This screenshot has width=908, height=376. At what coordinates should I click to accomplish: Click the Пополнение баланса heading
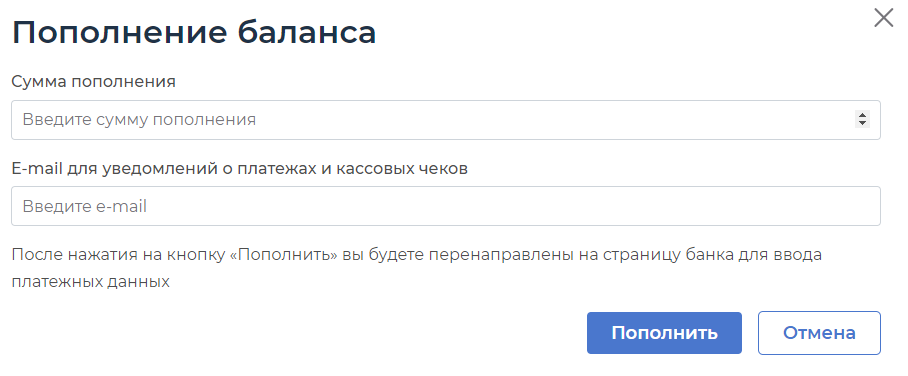click(x=194, y=32)
